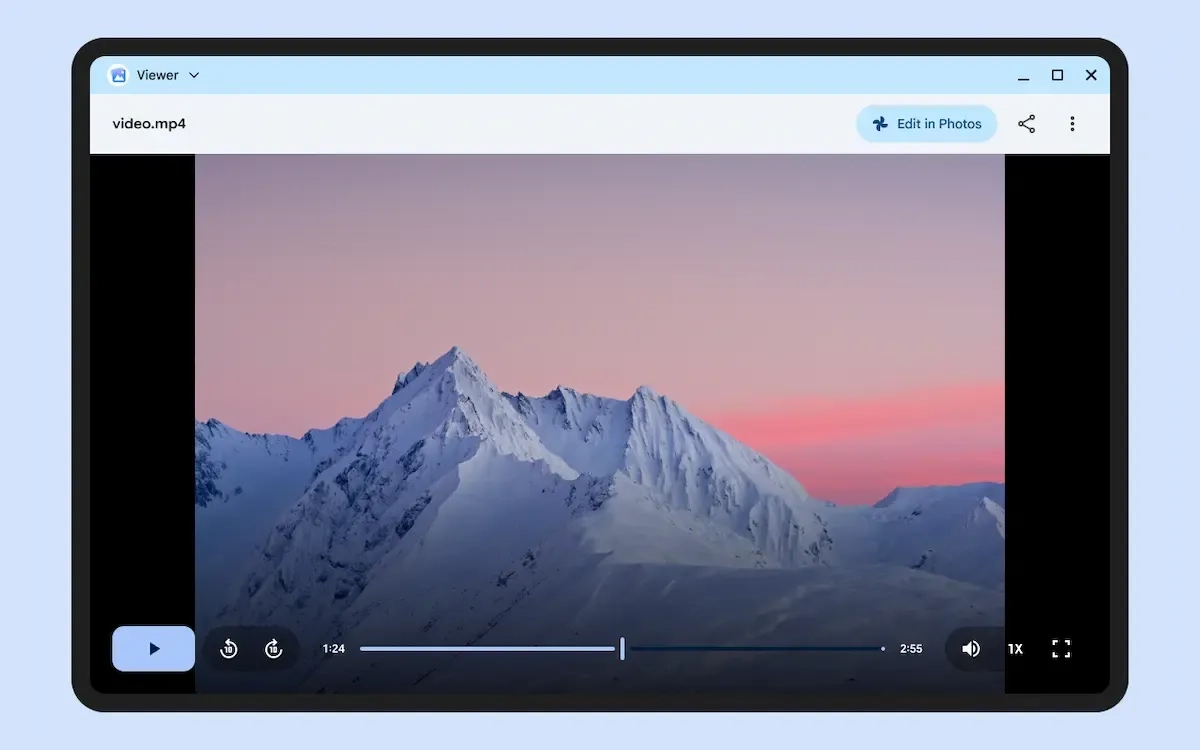Enter fullscreen mode
1200x750 pixels.
point(1062,649)
